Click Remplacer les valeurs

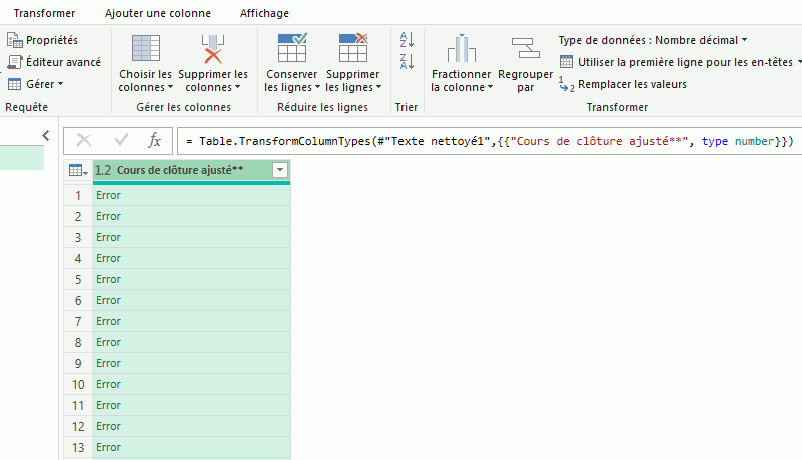(632, 85)
